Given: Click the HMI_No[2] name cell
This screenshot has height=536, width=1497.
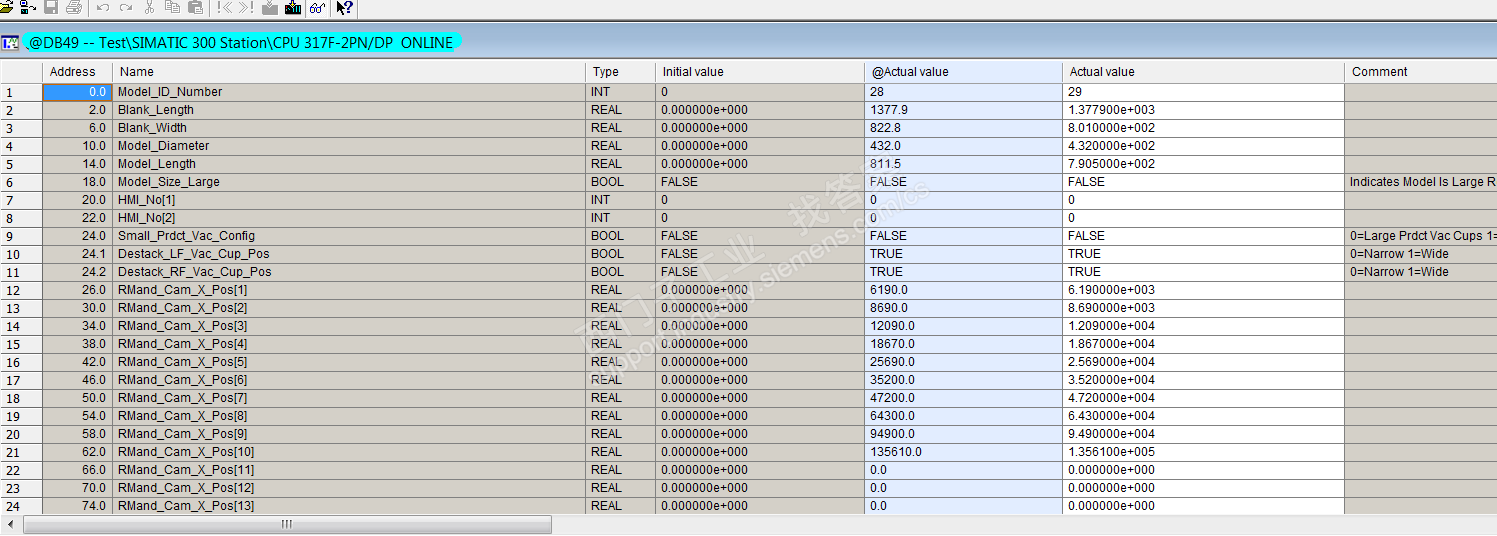Looking at the screenshot, I should point(349,218).
